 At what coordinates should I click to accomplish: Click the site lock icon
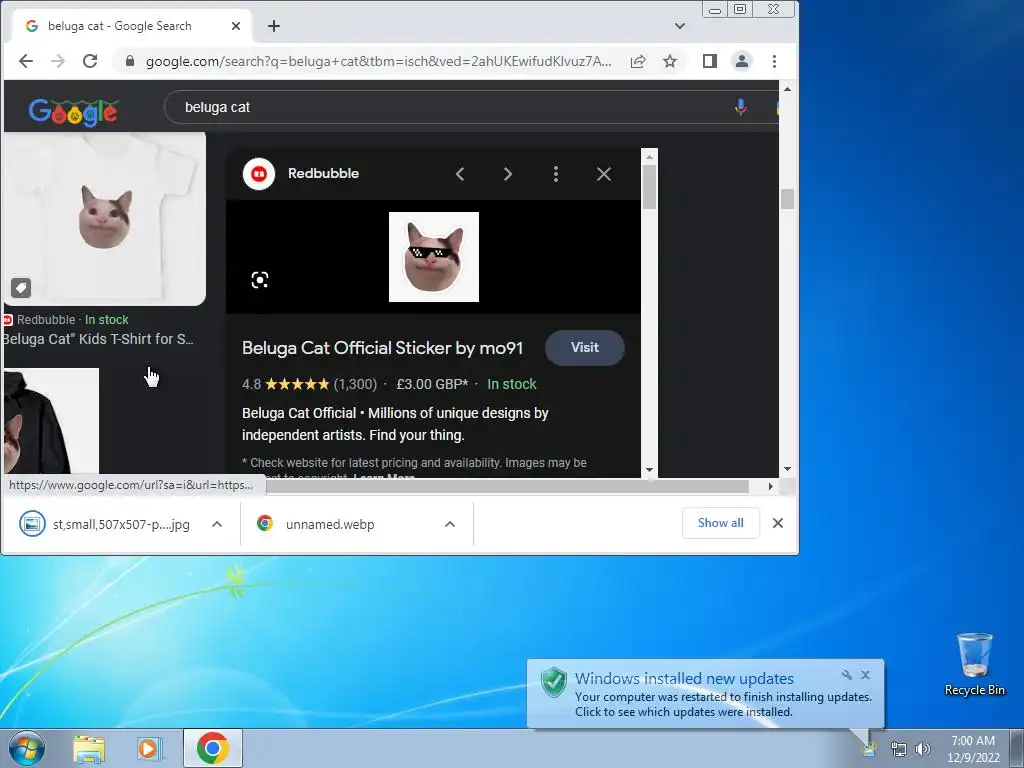coord(129,61)
